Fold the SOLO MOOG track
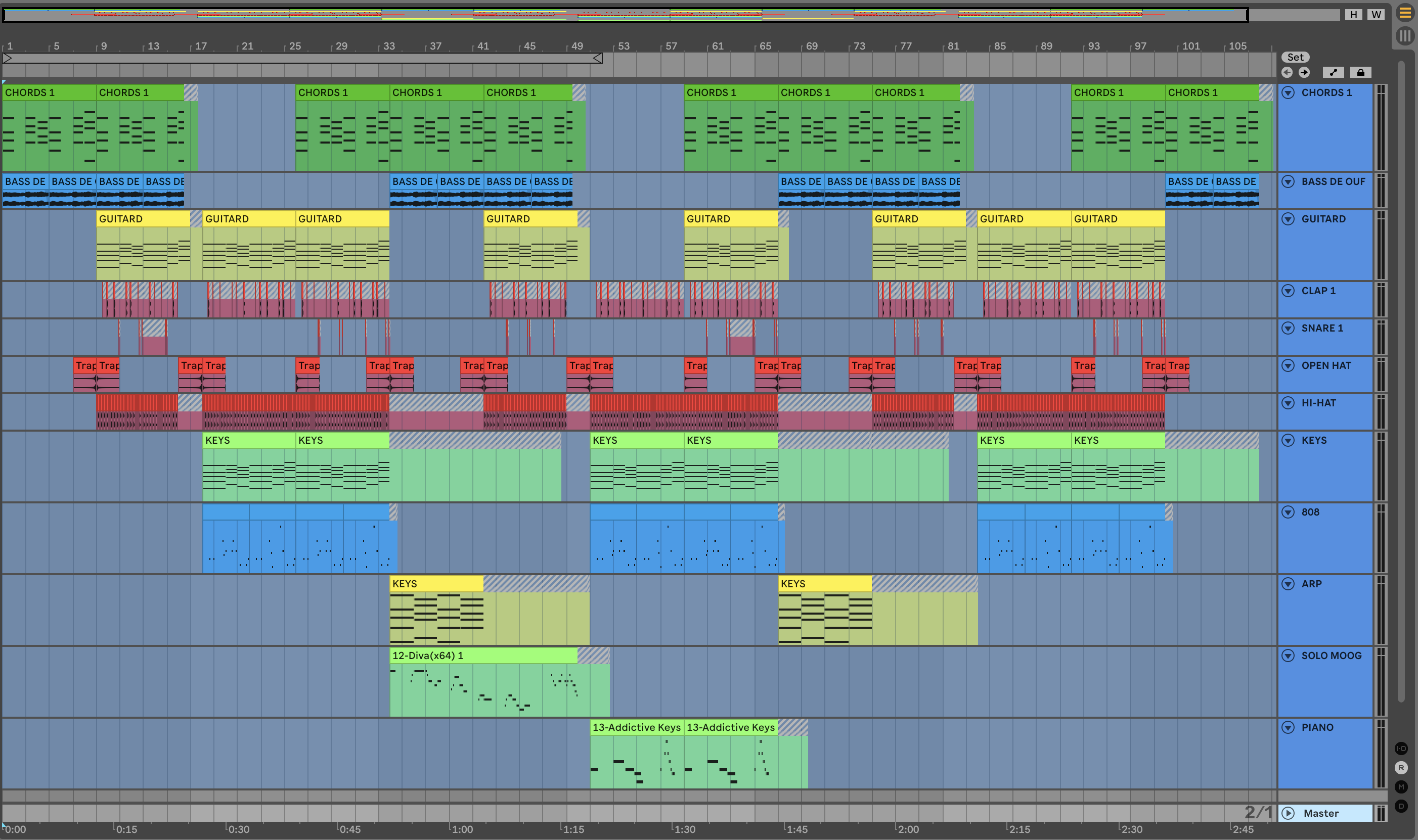The image size is (1418, 840). 1289,656
